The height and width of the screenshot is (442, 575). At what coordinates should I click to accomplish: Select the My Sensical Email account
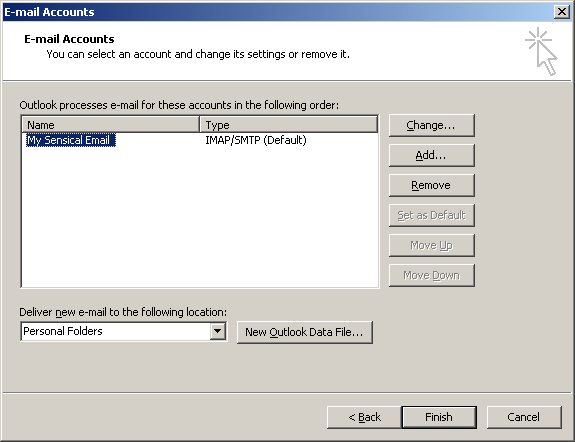pyautogui.click(x=71, y=140)
